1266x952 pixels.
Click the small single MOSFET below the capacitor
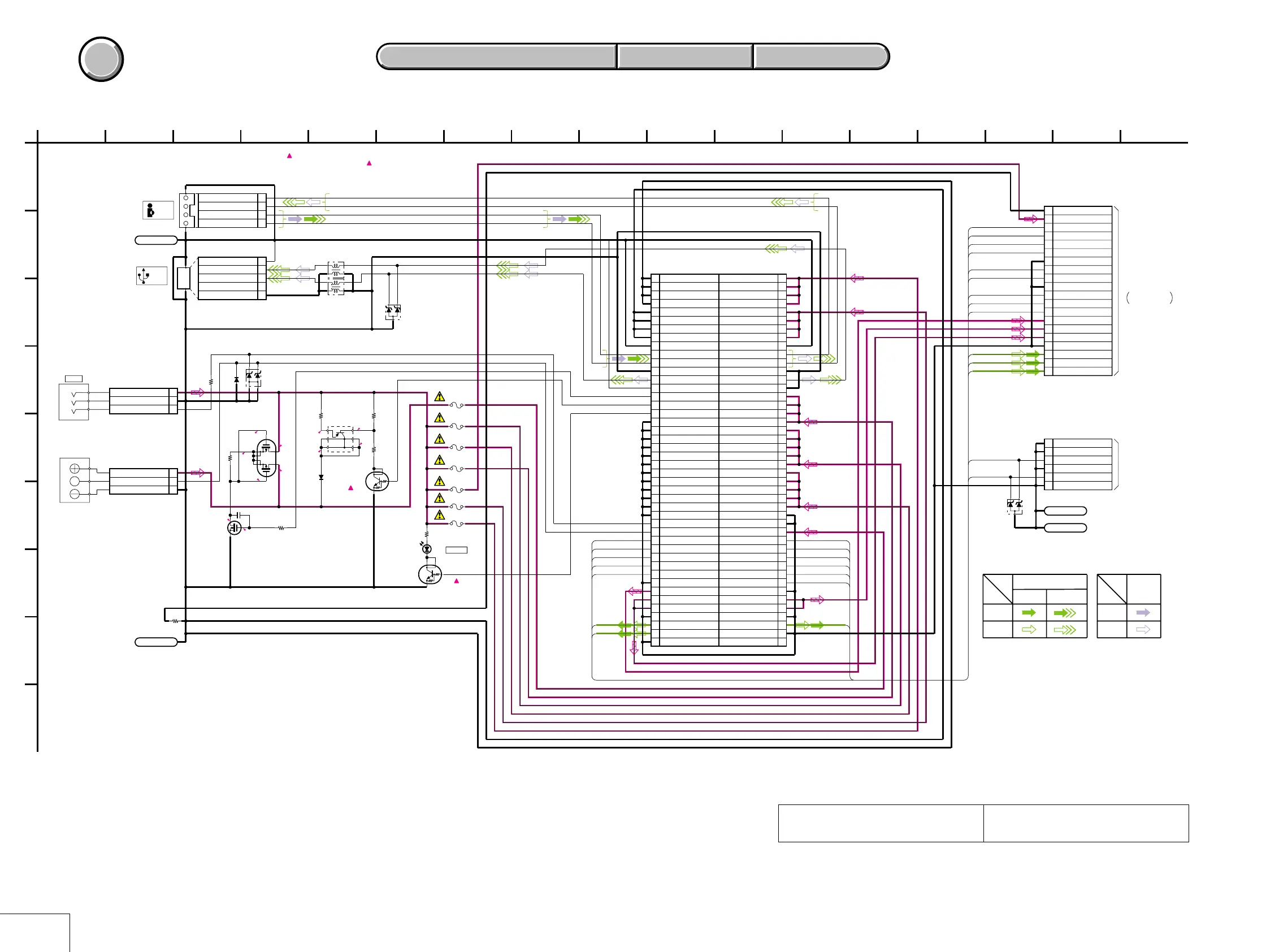click(x=235, y=528)
